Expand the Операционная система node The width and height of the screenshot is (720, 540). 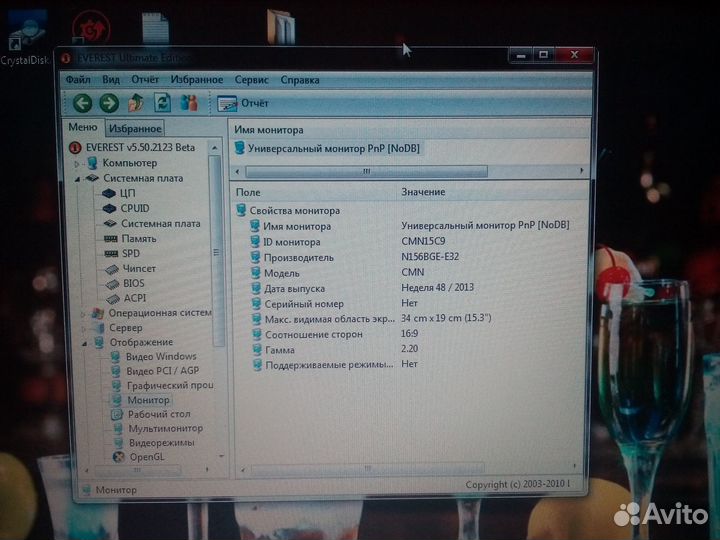[83, 314]
